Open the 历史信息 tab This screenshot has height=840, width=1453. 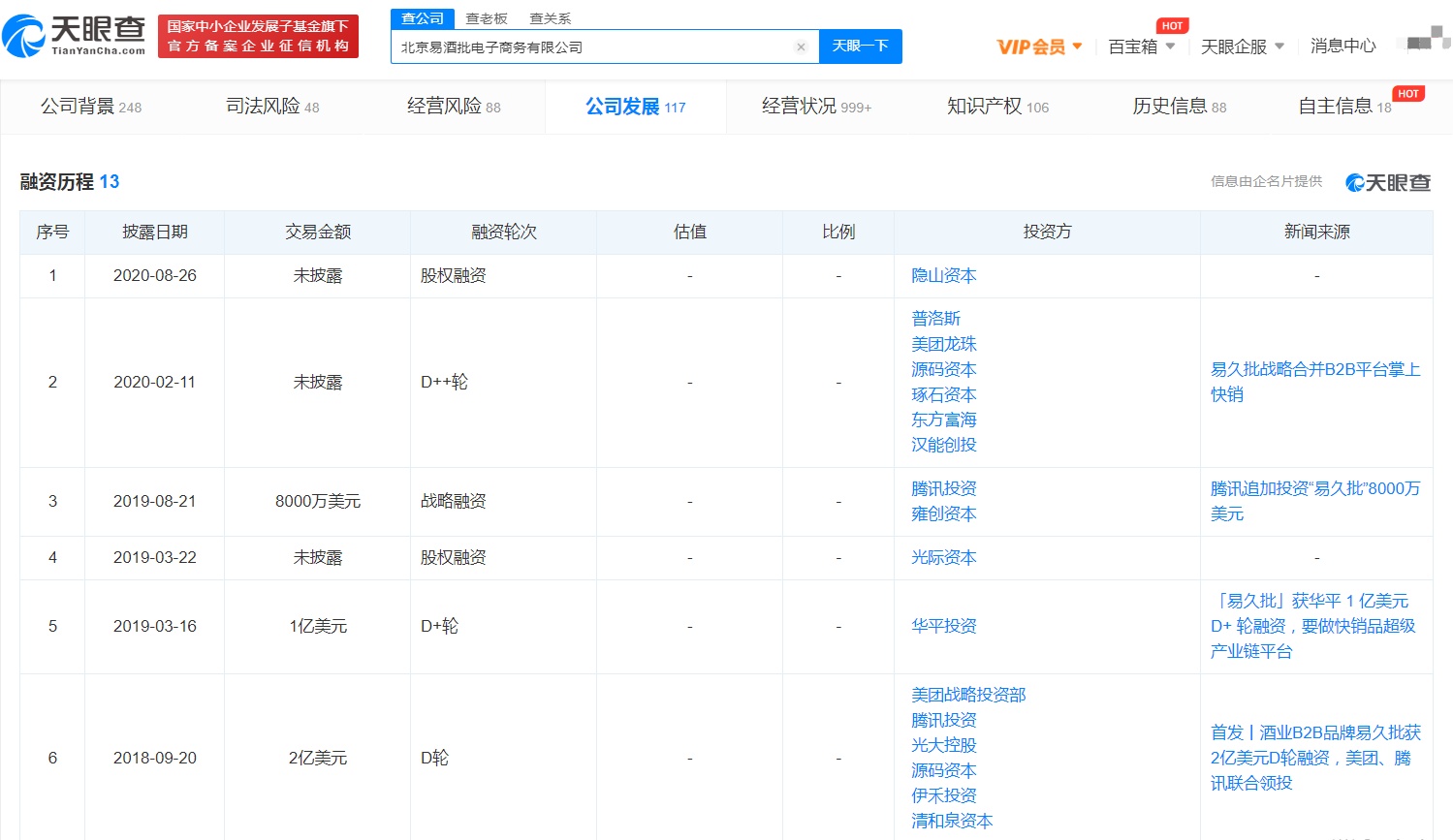[x=1179, y=107]
